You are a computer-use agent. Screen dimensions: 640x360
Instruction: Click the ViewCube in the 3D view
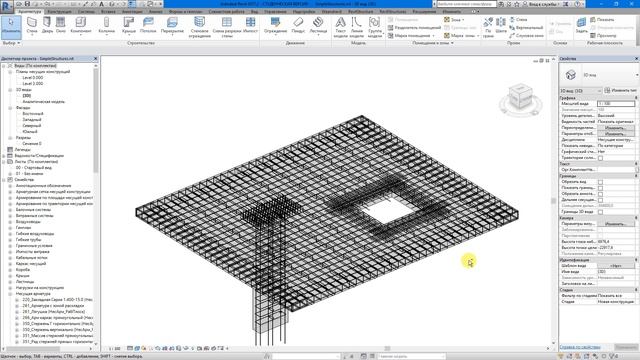(x=520, y=98)
